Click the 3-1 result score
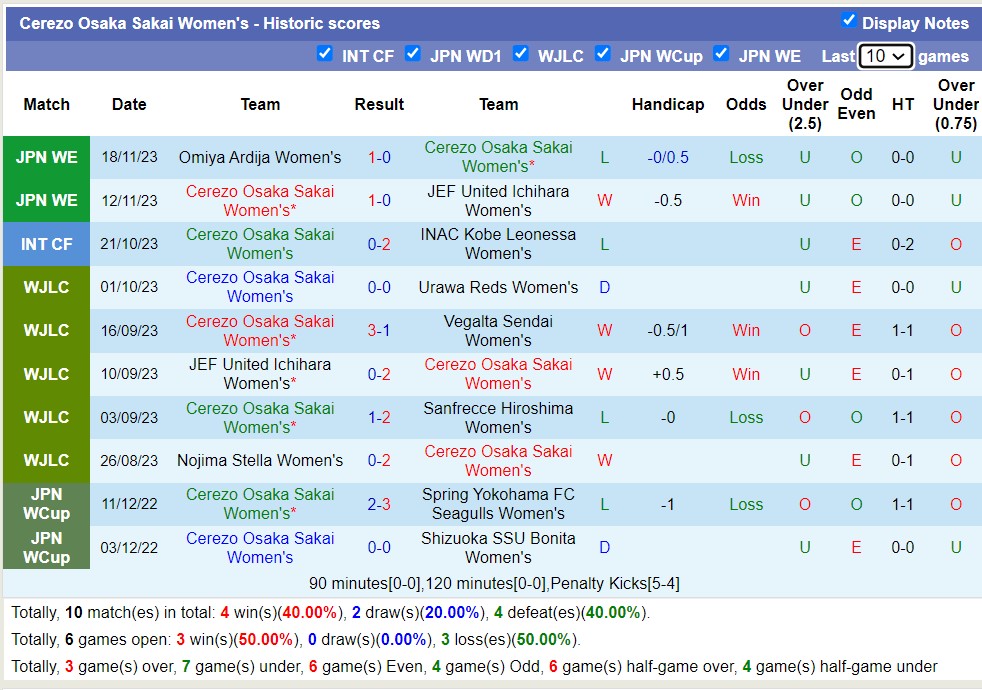Viewport: 982px width, 690px height. click(379, 330)
